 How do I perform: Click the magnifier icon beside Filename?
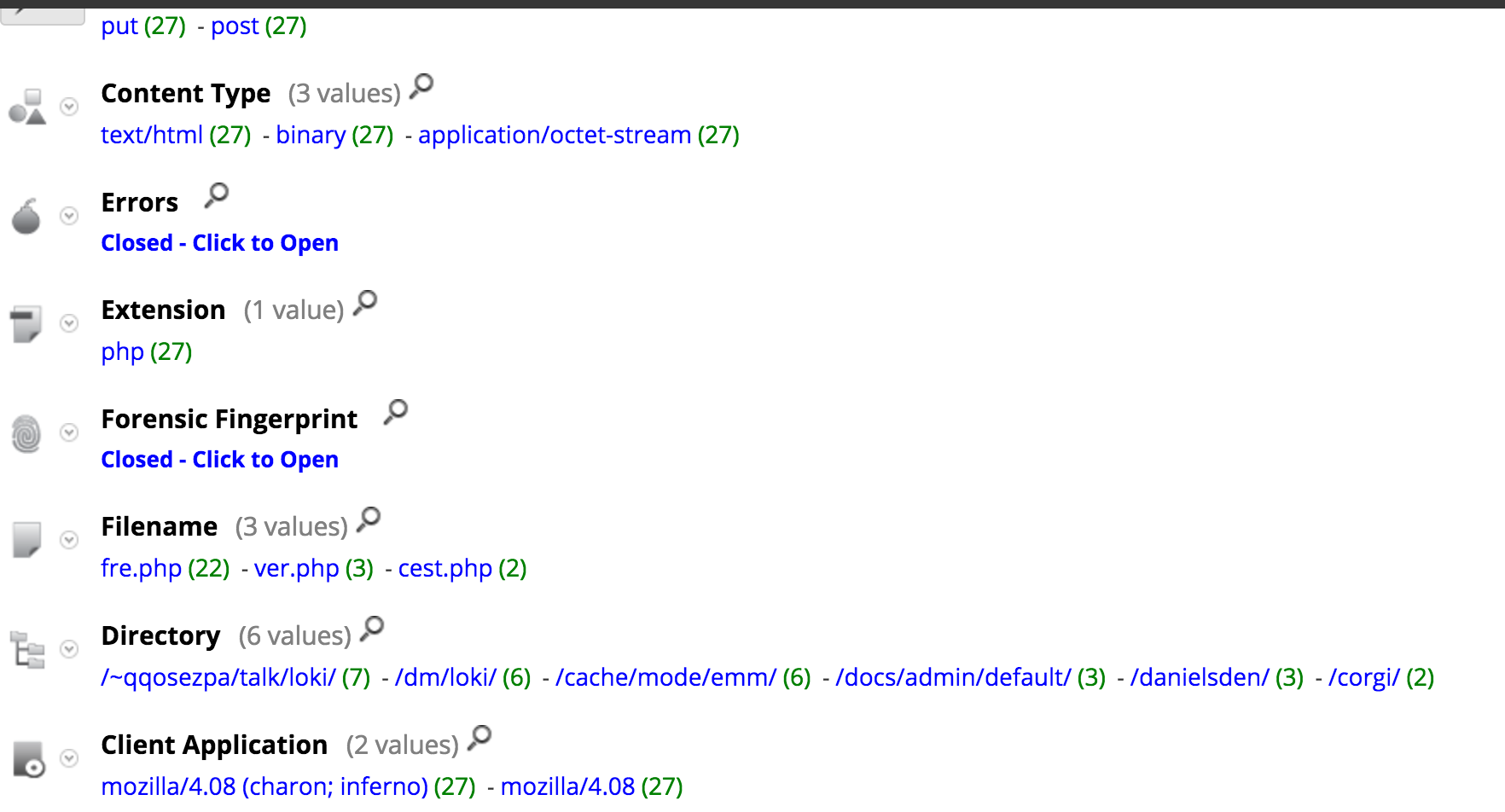click(369, 519)
